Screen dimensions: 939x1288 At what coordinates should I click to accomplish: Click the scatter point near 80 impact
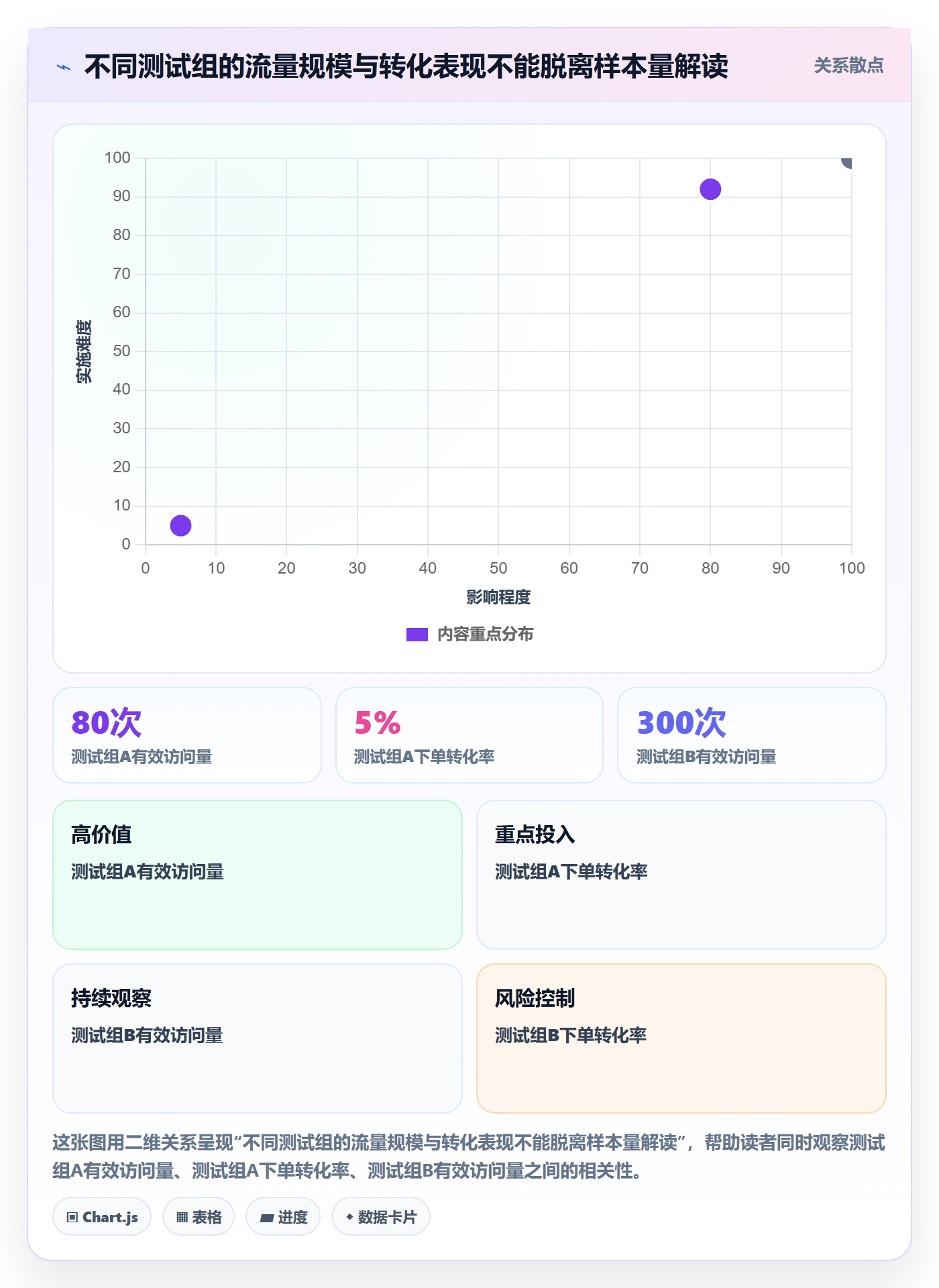[710, 189]
